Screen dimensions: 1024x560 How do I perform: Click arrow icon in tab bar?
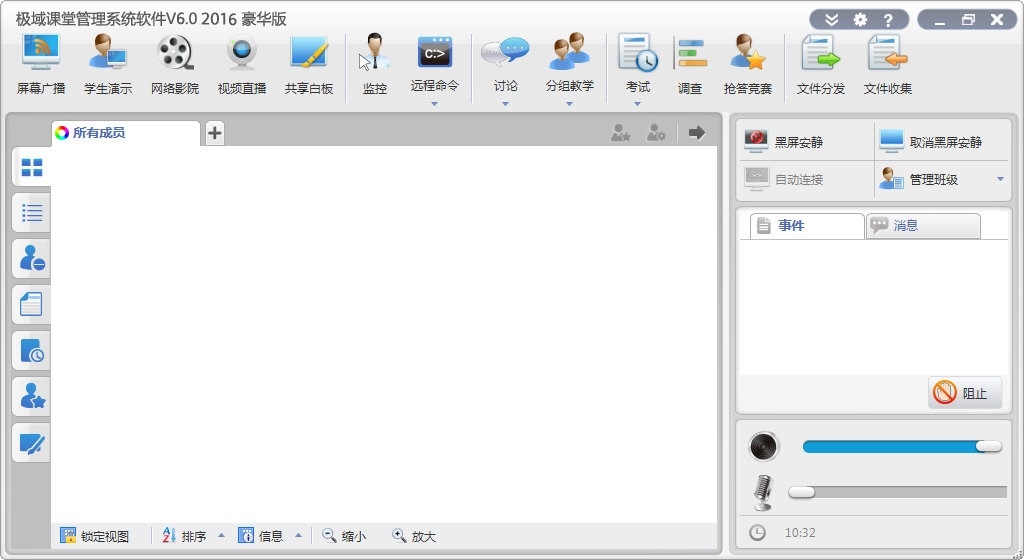coord(697,133)
